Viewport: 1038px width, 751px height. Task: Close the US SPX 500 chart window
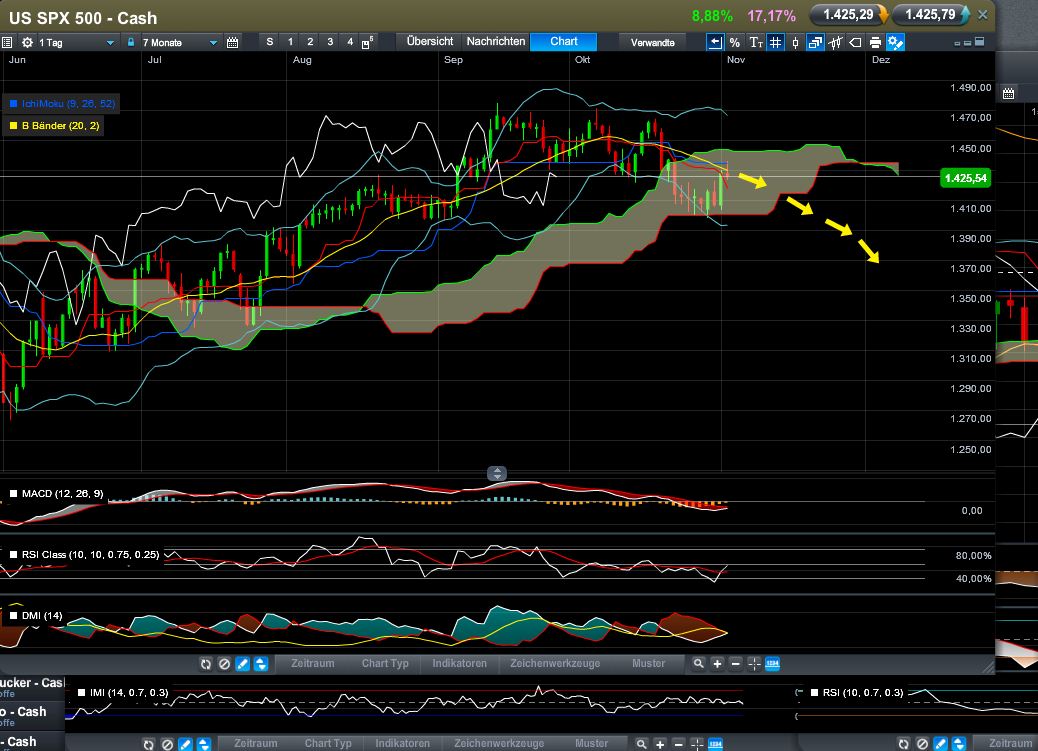(x=983, y=15)
